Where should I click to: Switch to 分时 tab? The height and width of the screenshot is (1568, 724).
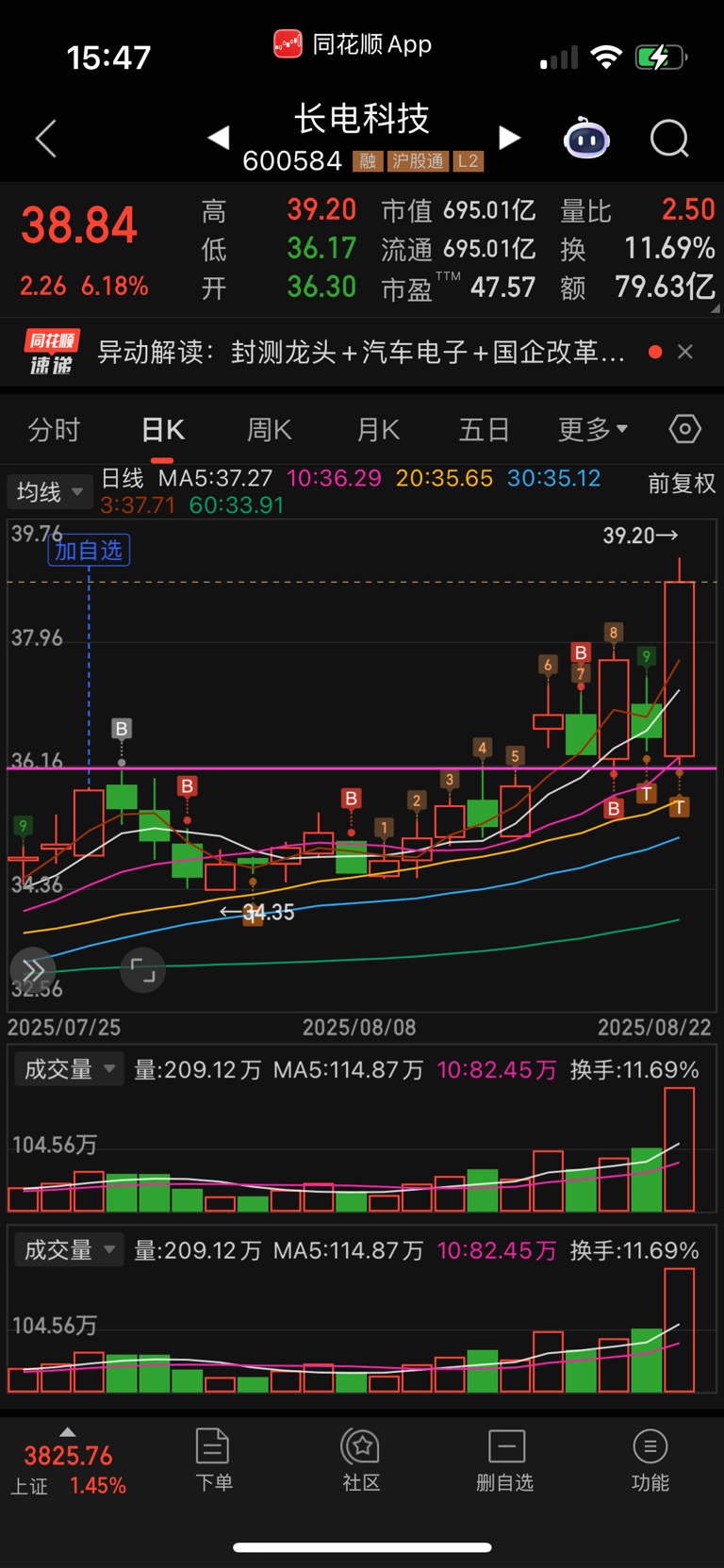pos(54,430)
